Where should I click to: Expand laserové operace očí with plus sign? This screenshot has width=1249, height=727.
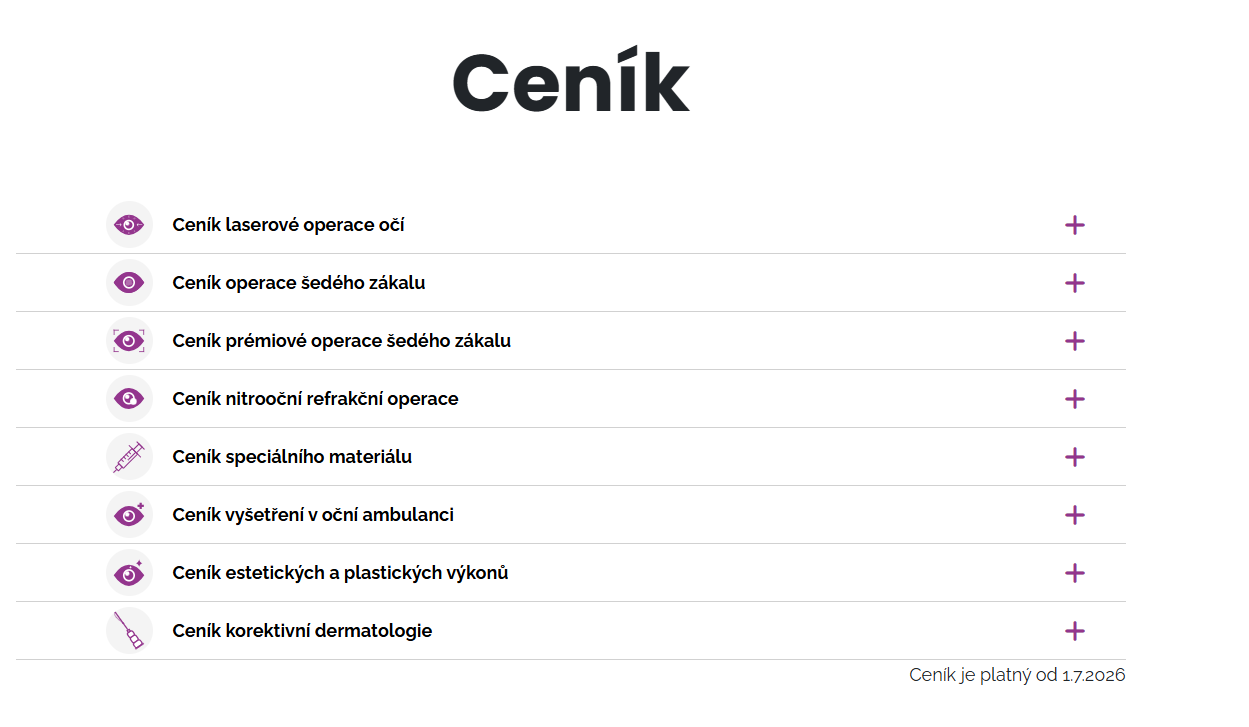coord(1075,225)
